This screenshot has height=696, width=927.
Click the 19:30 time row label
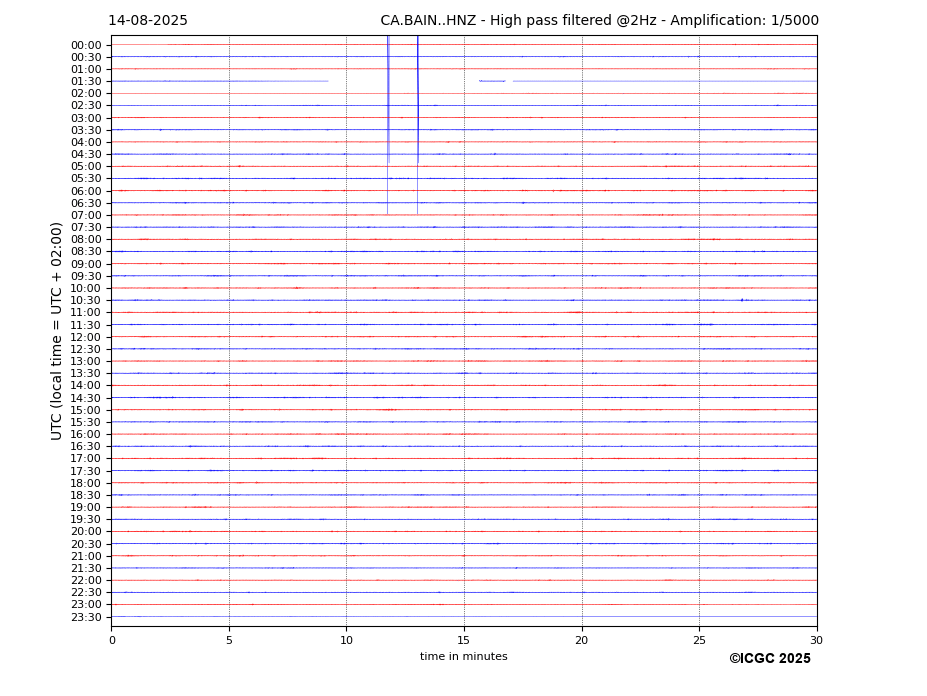point(86,520)
